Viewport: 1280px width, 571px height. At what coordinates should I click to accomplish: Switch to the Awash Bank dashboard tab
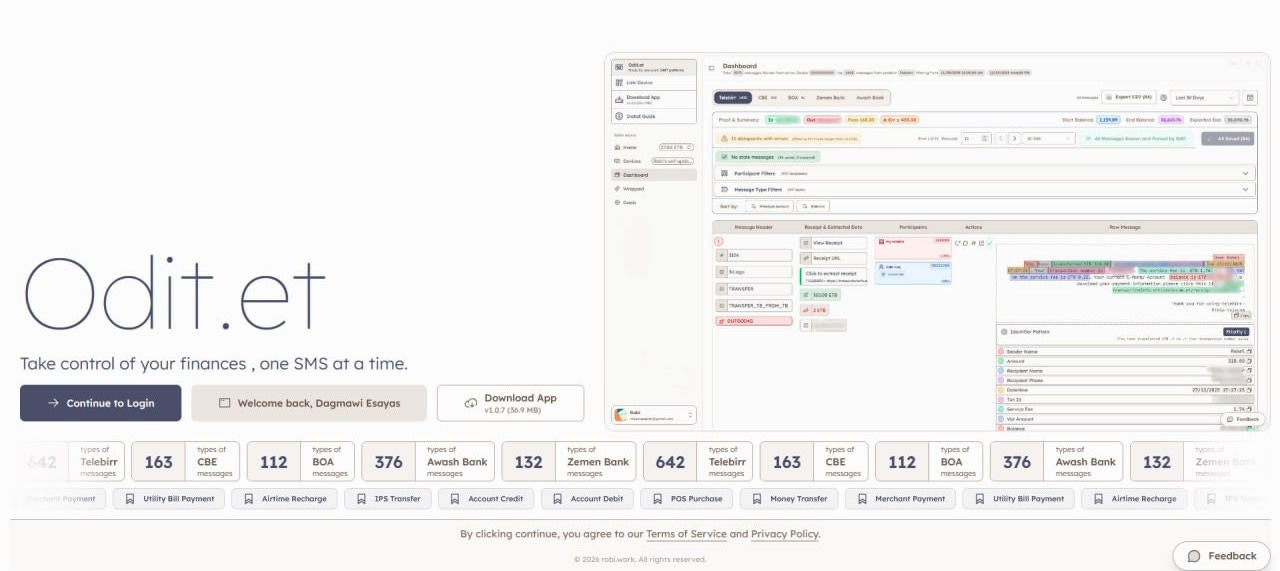click(x=870, y=98)
